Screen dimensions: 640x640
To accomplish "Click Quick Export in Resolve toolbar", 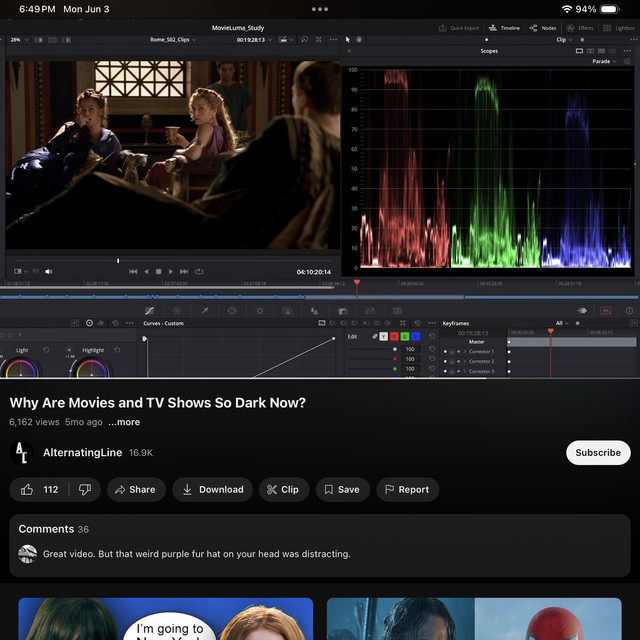I will [459, 28].
